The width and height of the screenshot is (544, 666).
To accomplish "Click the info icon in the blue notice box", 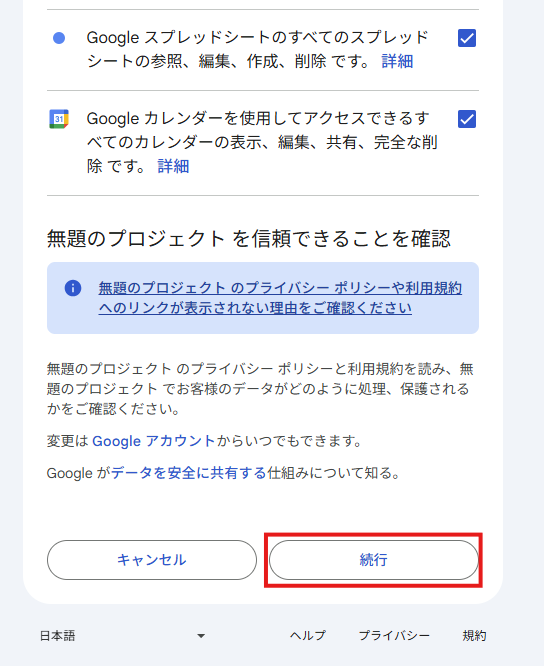I will [73, 288].
